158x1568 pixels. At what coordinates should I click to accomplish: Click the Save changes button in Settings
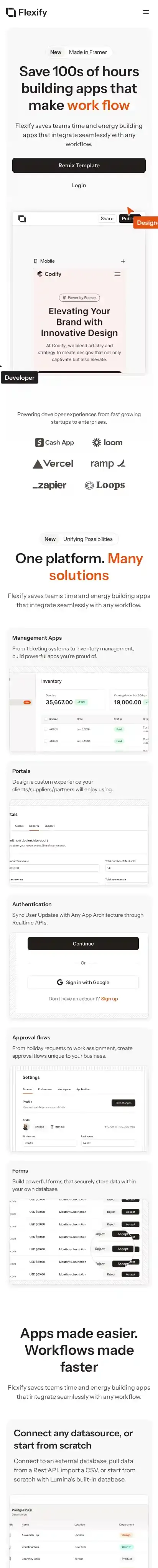click(124, 1103)
